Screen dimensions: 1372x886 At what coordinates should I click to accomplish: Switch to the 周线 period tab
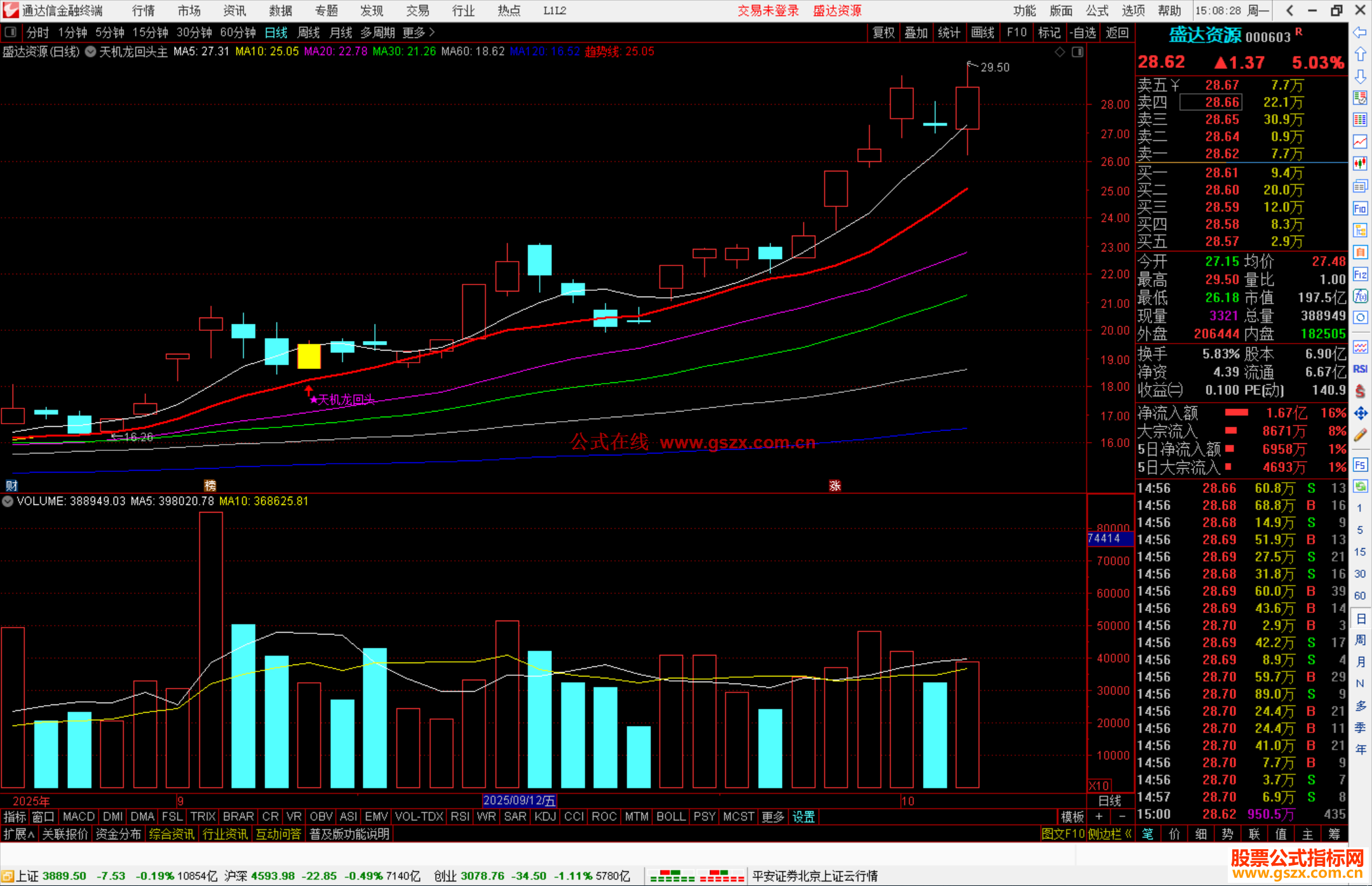click(308, 32)
